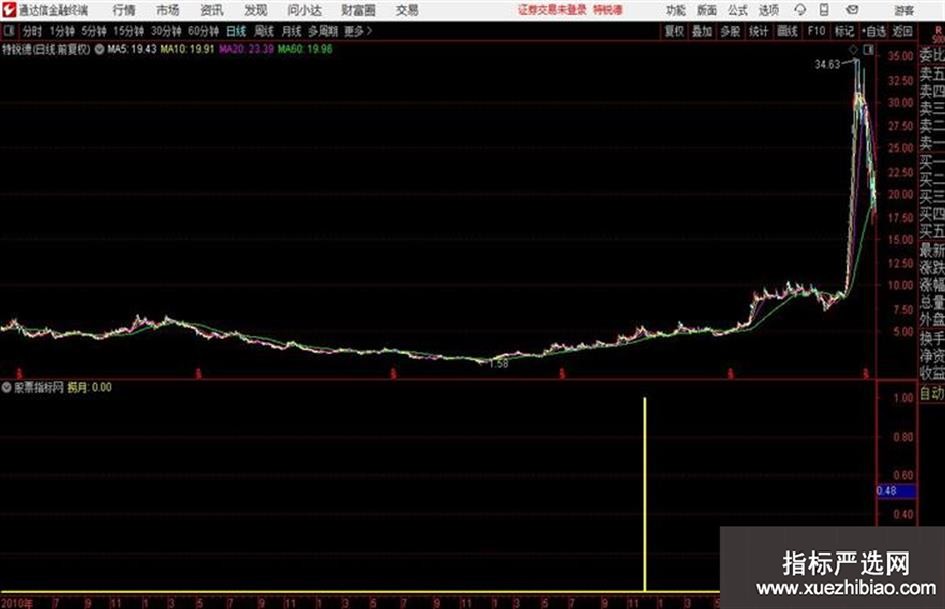This screenshot has height=609, width=945.
Task: Open the 发现 menu
Action: [256, 10]
